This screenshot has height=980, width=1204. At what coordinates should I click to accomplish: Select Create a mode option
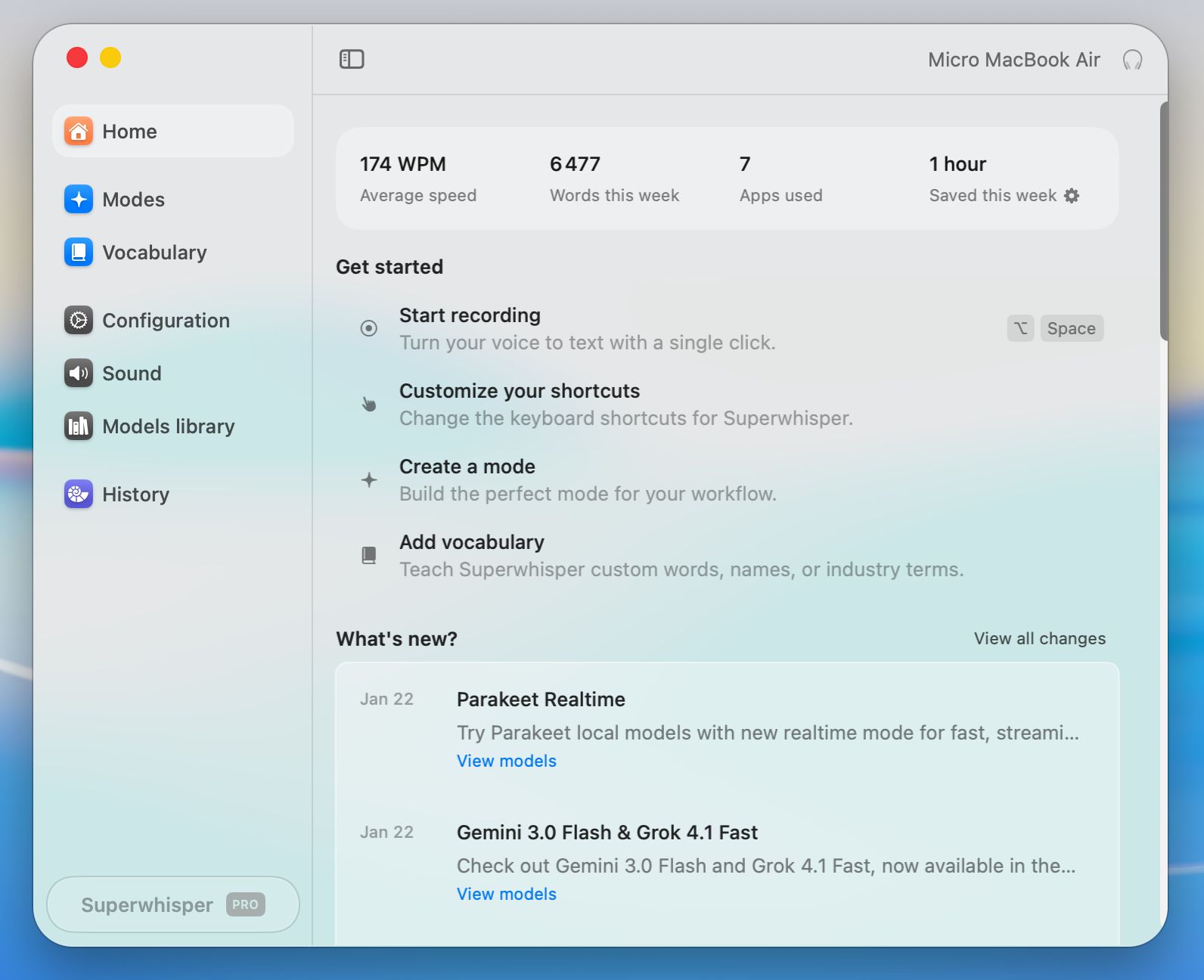(467, 467)
